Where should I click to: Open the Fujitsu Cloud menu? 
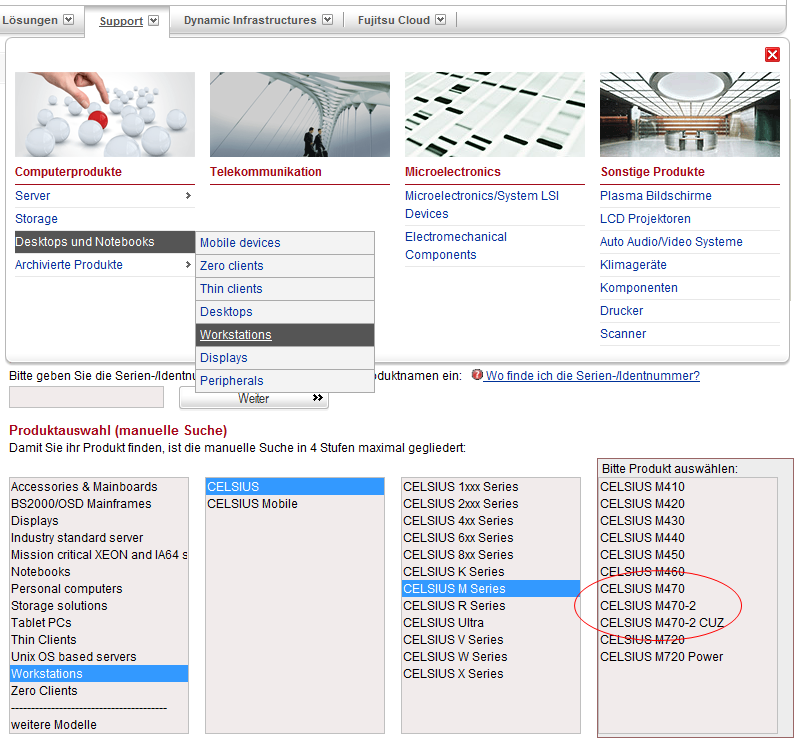point(394,20)
